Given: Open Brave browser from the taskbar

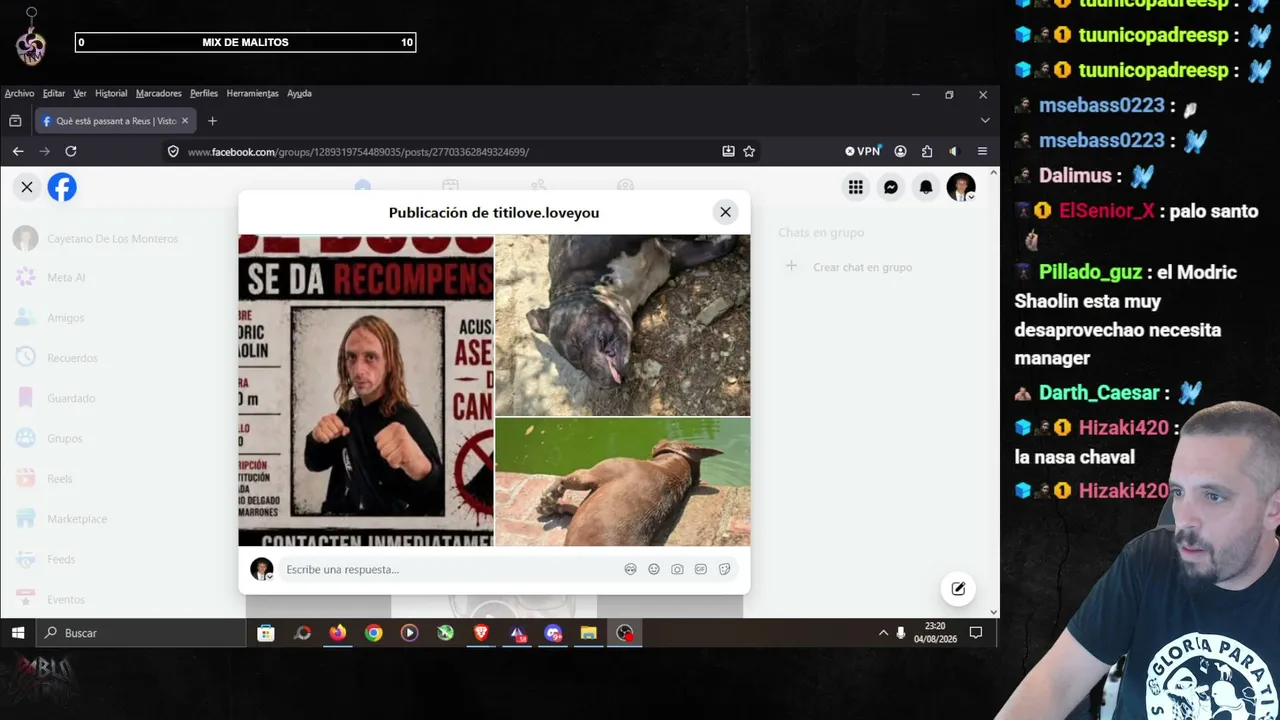Looking at the screenshot, I should tap(481, 633).
